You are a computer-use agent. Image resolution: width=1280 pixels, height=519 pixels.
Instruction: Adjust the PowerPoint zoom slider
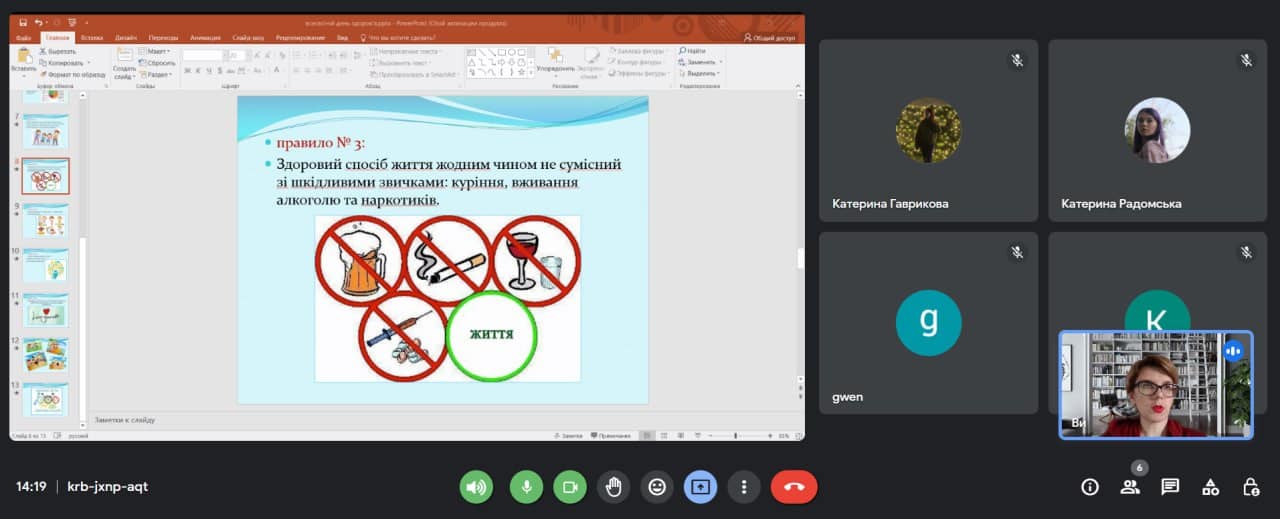(x=736, y=436)
